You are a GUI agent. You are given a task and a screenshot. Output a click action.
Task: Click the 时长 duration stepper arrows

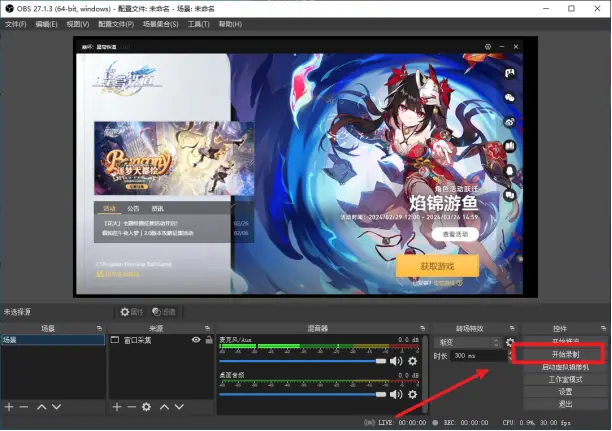[509, 356]
